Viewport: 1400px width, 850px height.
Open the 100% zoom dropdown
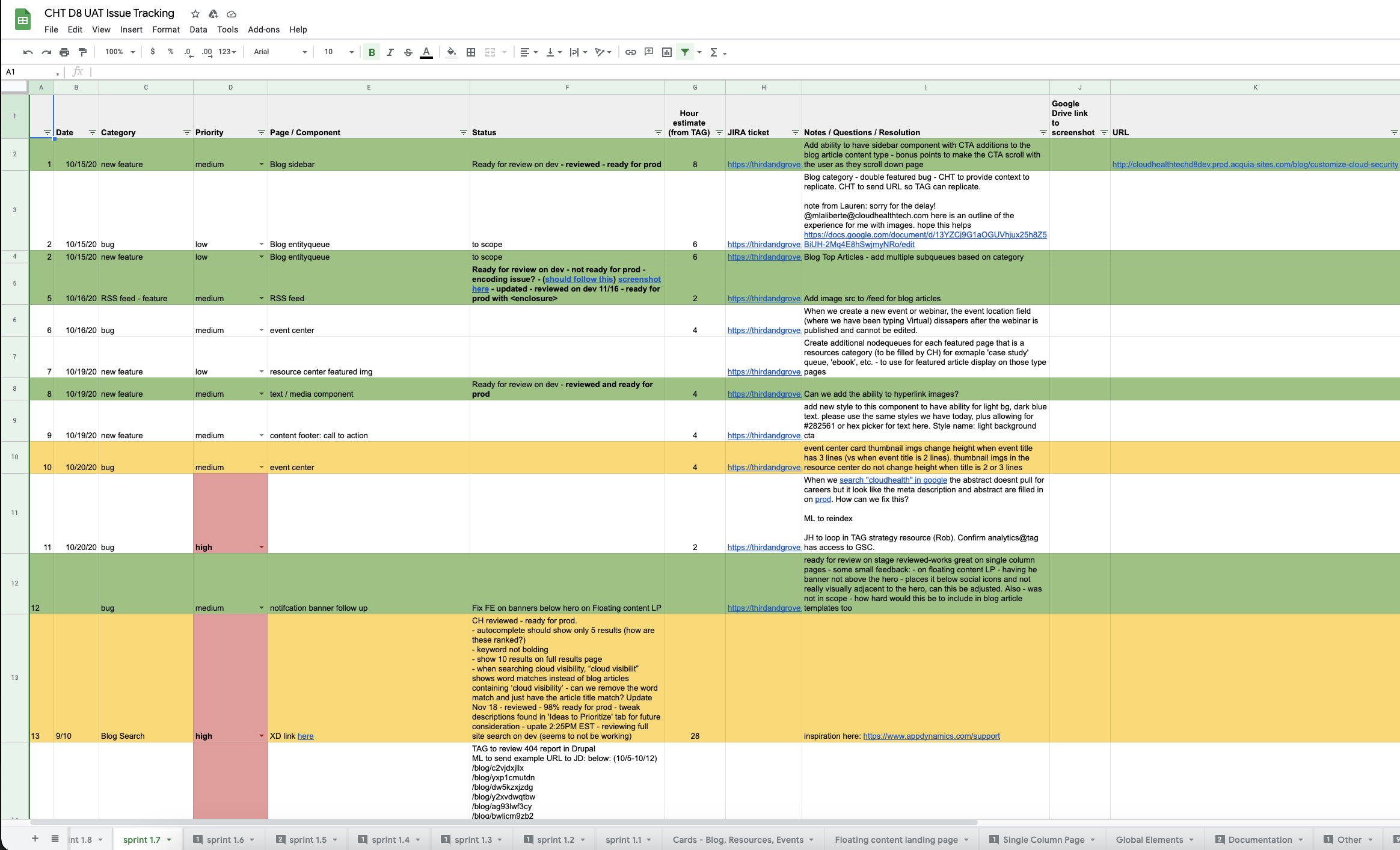point(120,52)
